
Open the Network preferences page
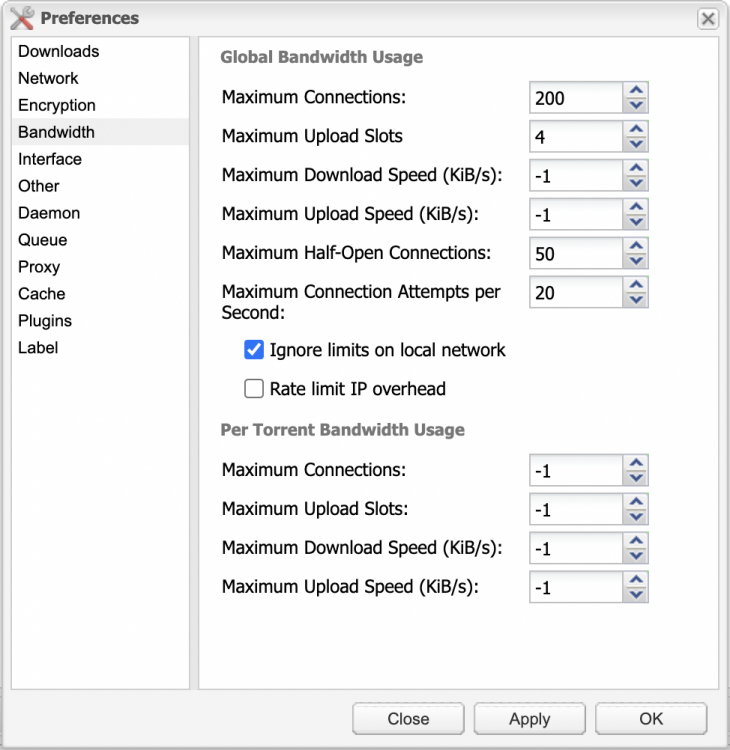coord(100,78)
